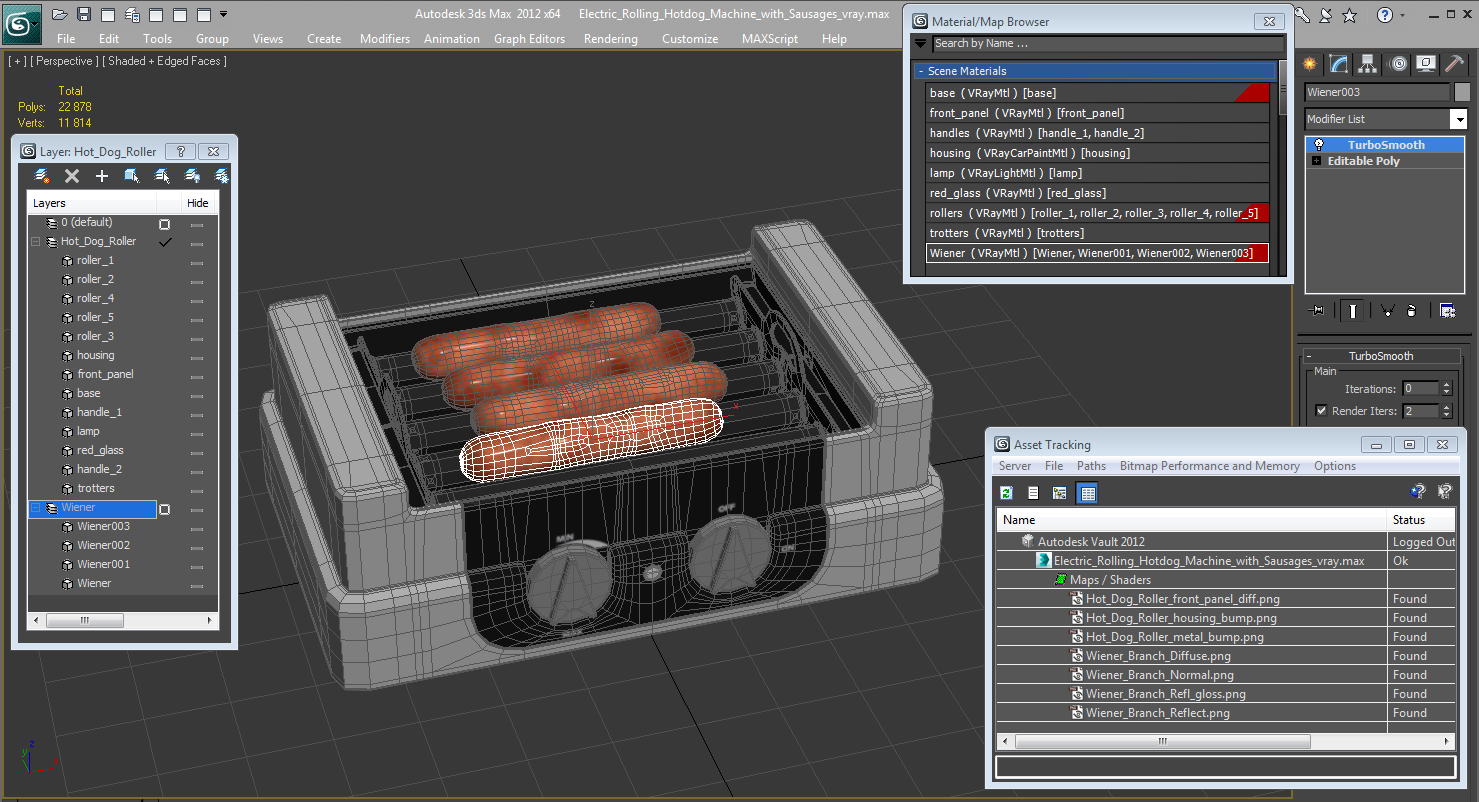The height and width of the screenshot is (802, 1479).
Task: Expand the Editable Poly stack entry
Action: [1317, 161]
